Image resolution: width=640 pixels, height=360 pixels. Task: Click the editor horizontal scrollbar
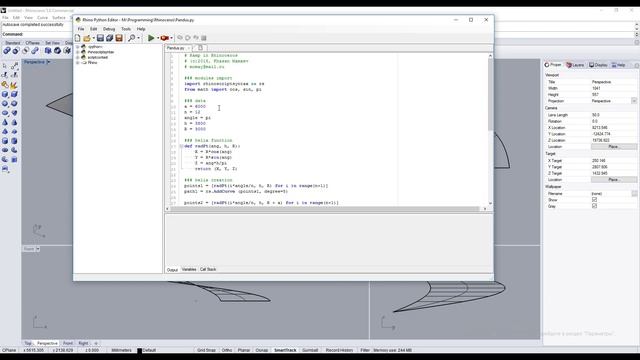pos(324,209)
